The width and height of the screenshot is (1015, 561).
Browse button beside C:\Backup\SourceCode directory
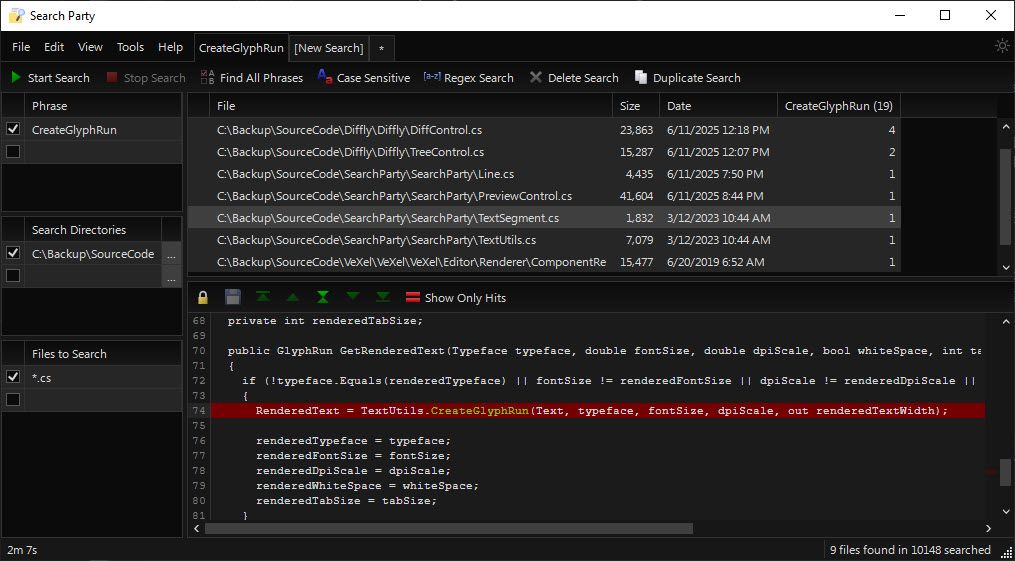tap(172, 254)
